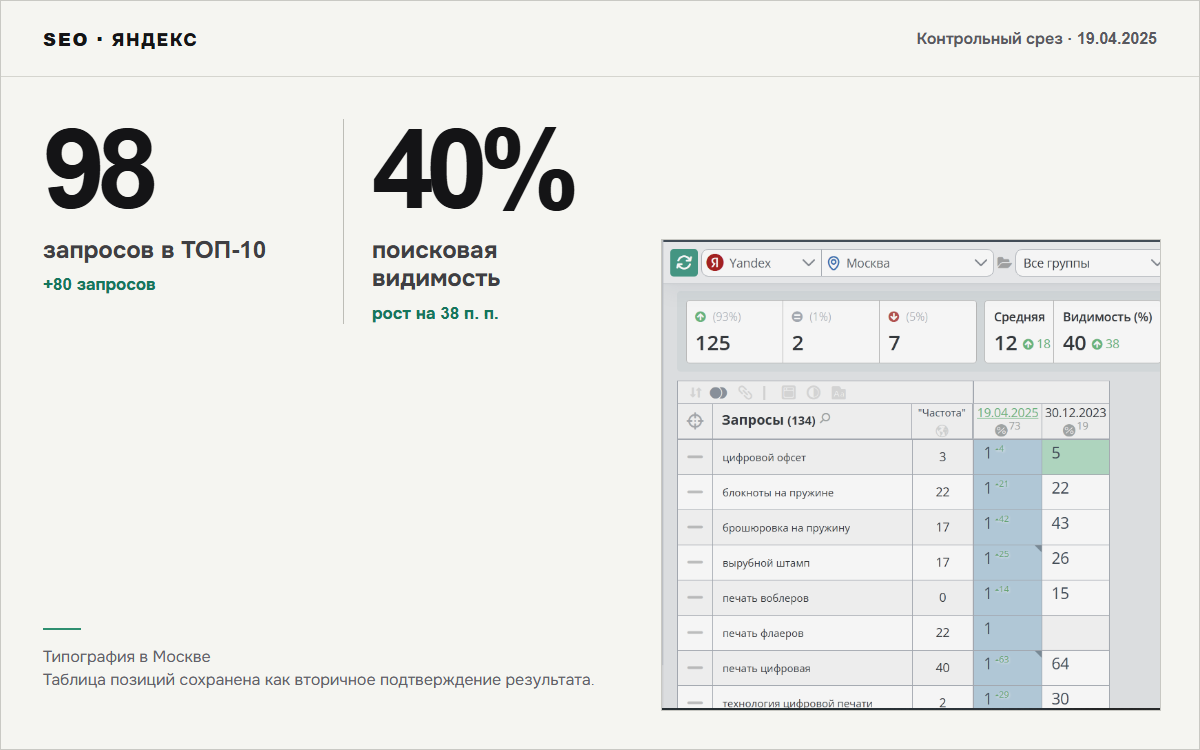Click query "цифровой офсет"
The height and width of the screenshot is (750, 1200).
click(764, 457)
